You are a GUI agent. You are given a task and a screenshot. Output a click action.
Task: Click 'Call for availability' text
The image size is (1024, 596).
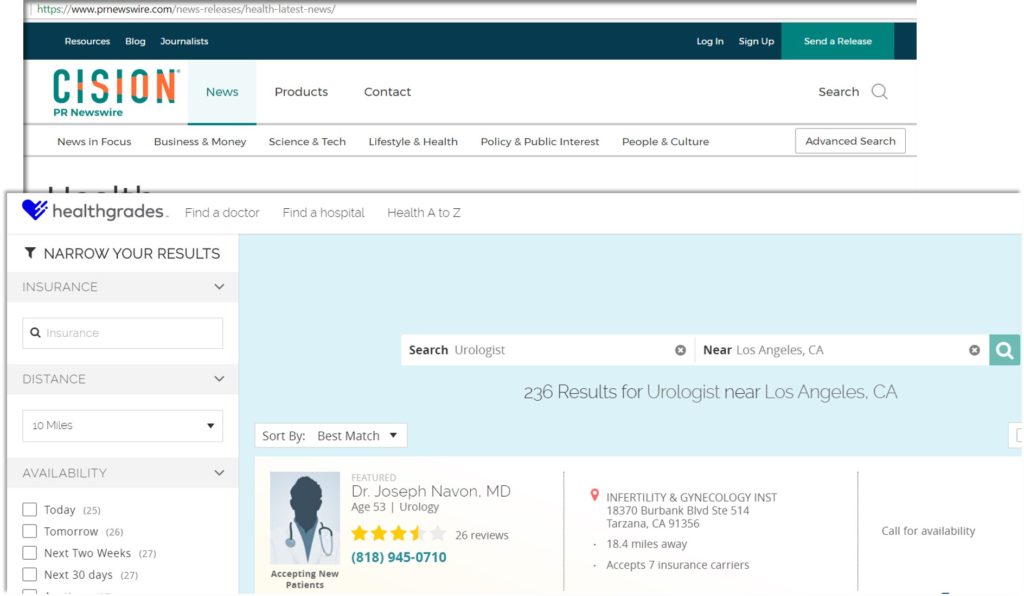coord(928,531)
